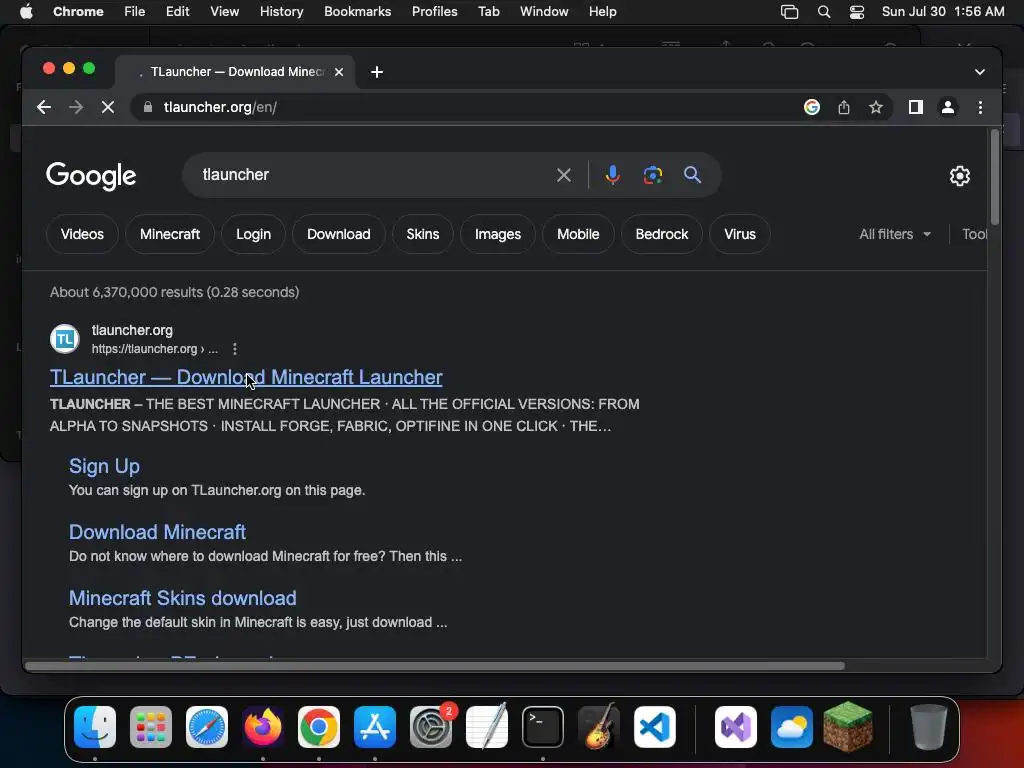1024x768 pixels.
Task: Select the Download filter chip
Action: [x=338, y=234]
